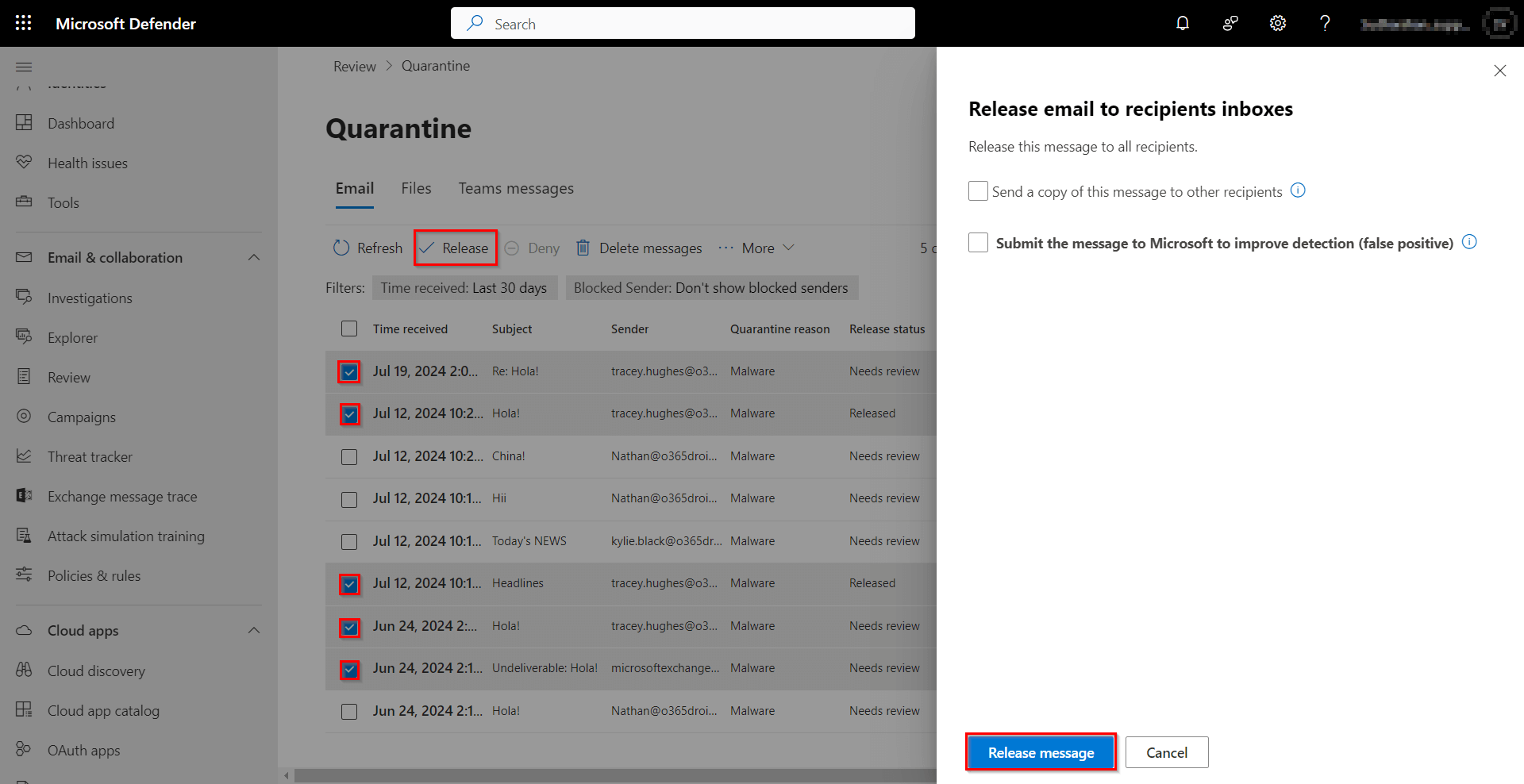The width and height of the screenshot is (1524, 784).
Task: Open the Defender notifications bell
Action: tap(1182, 23)
